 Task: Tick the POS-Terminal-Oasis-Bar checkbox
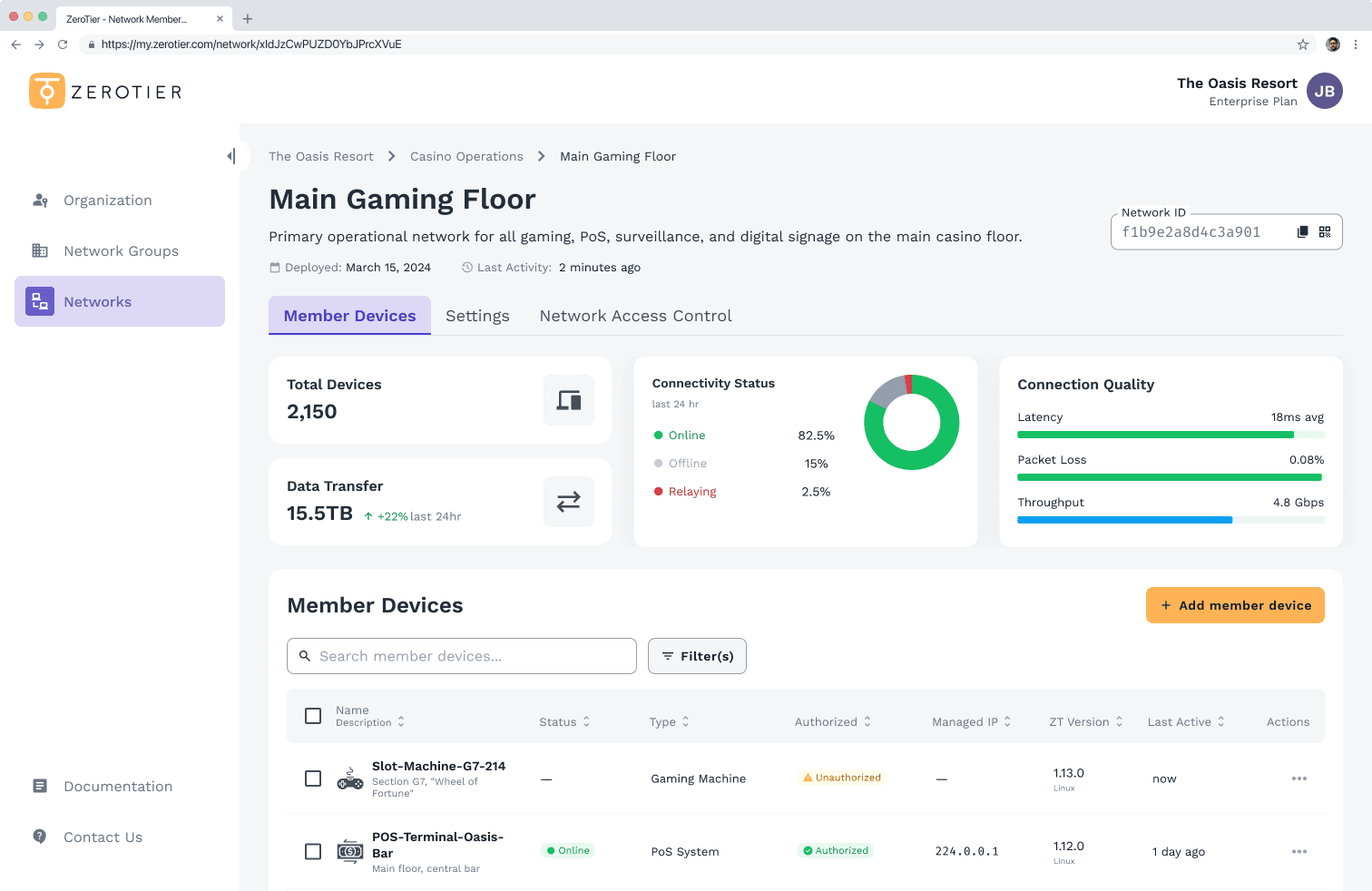coord(313,851)
